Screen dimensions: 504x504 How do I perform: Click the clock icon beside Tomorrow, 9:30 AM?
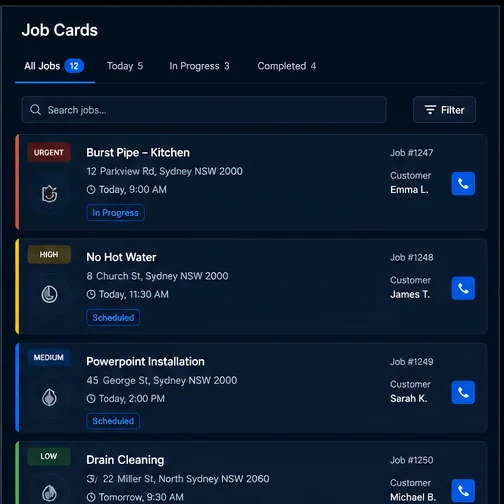tap(91, 497)
